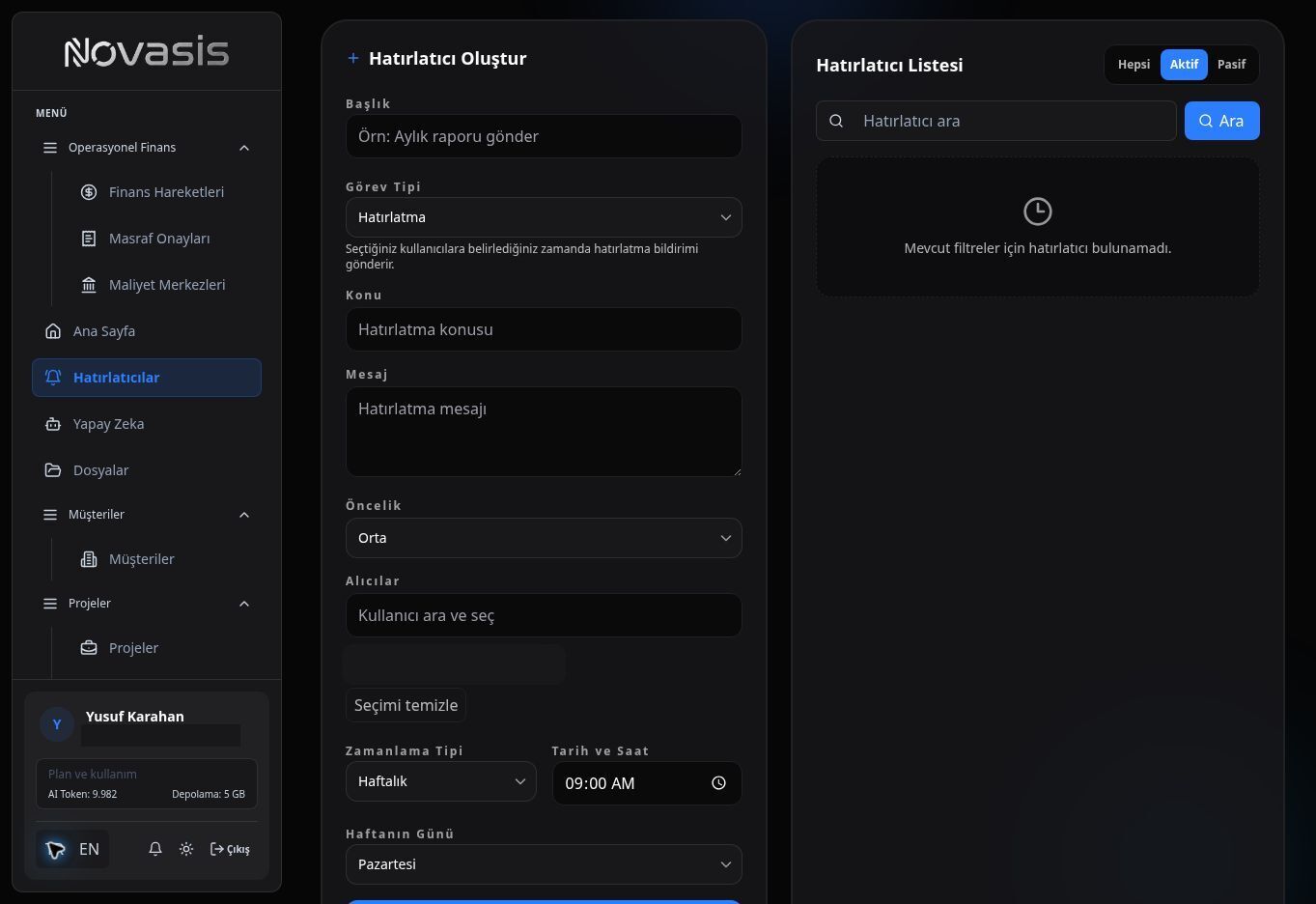The image size is (1316, 904).
Task: Open Masraf Onayları document icon
Action: pyautogui.click(x=89, y=239)
